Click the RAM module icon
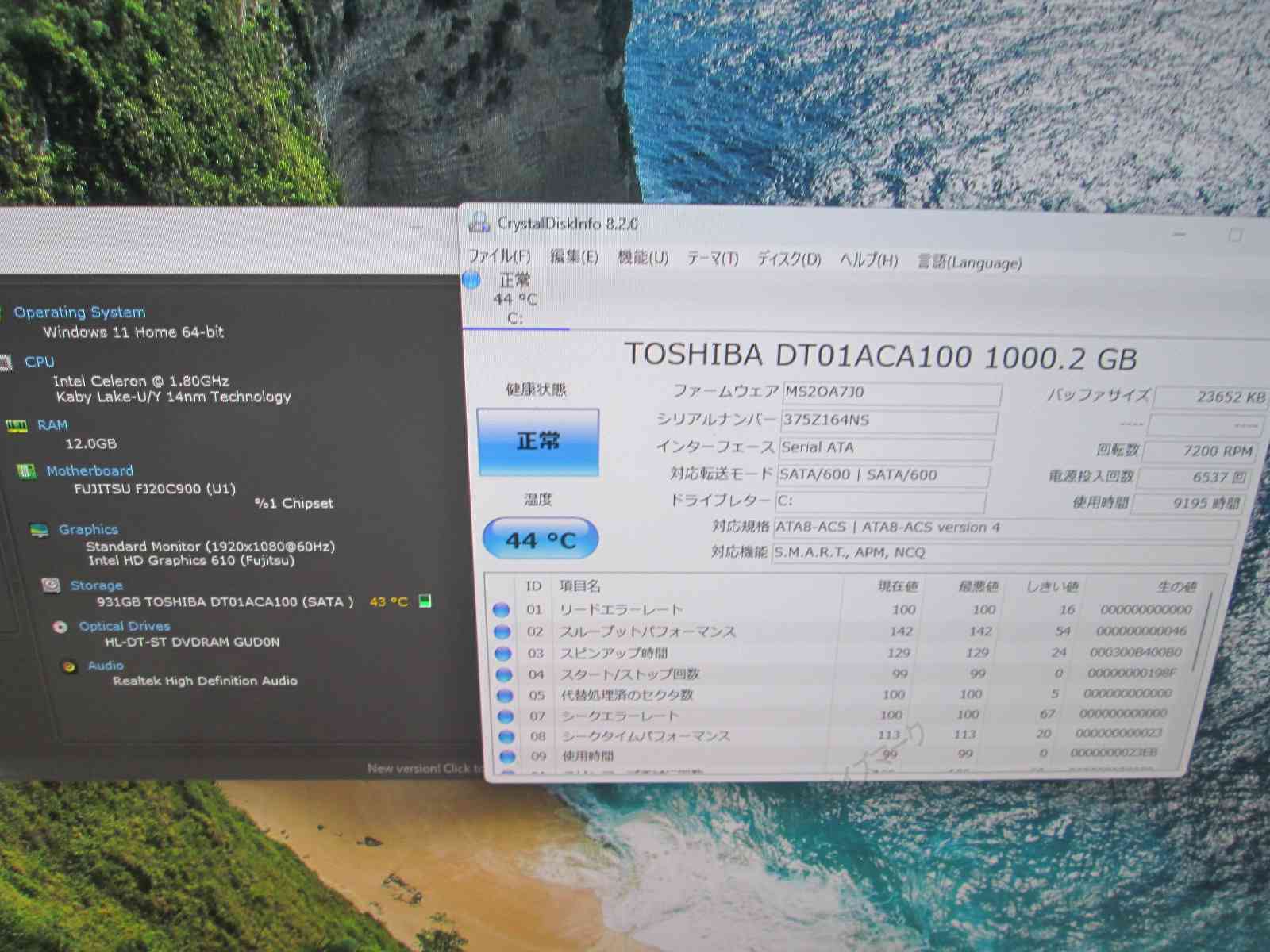The width and height of the screenshot is (1270, 952). pyautogui.click(x=16, y=426)
